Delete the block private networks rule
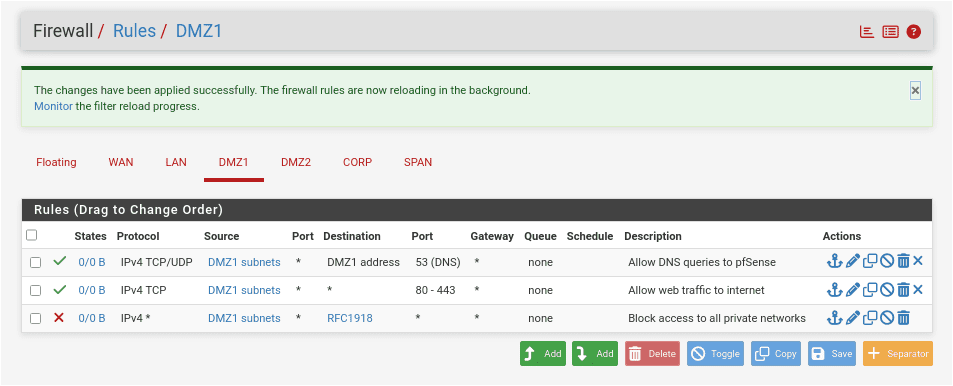Image resolution: width=953 pixels, height=386 pixels. pos(903,318)
